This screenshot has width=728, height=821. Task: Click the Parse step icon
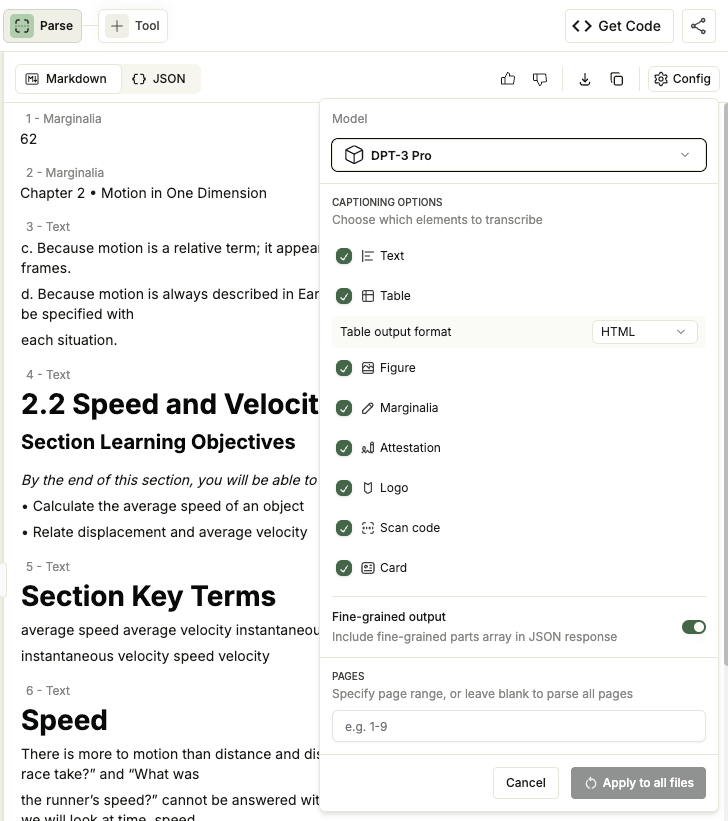coord(22,26)
